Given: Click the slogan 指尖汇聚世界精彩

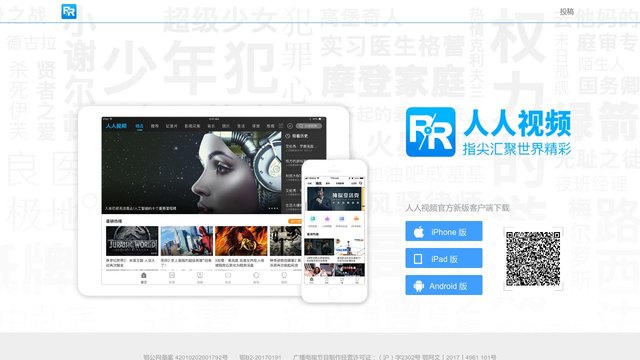Looking at the screenshot, I should click(x=517, y=149).
